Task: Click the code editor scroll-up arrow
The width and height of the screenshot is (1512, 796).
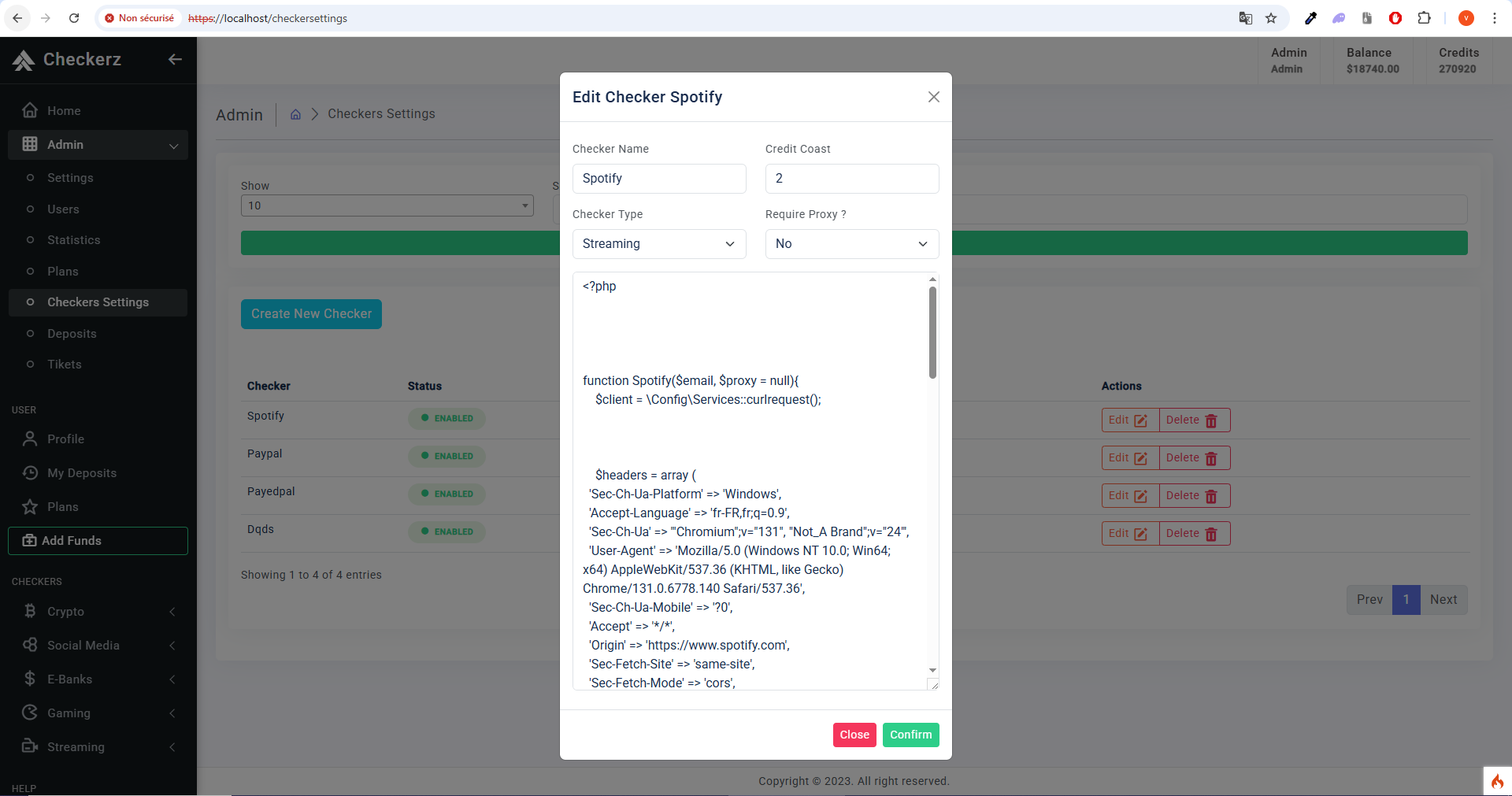Action: [x=932, y=279]
